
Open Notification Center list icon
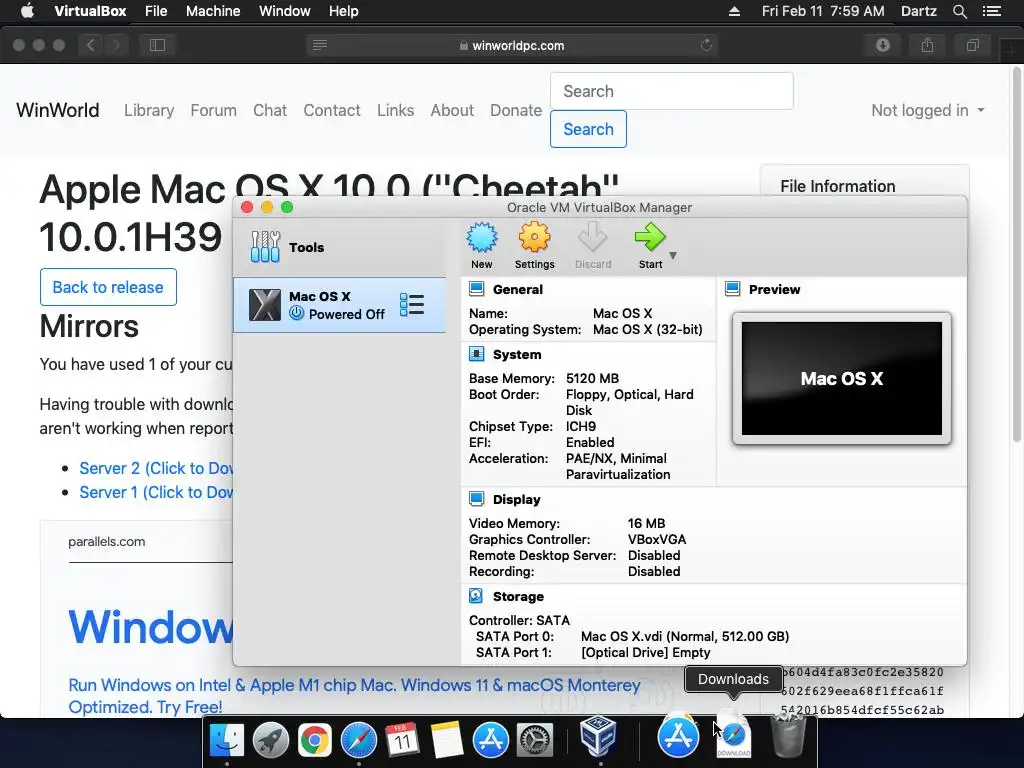(991, 11)
